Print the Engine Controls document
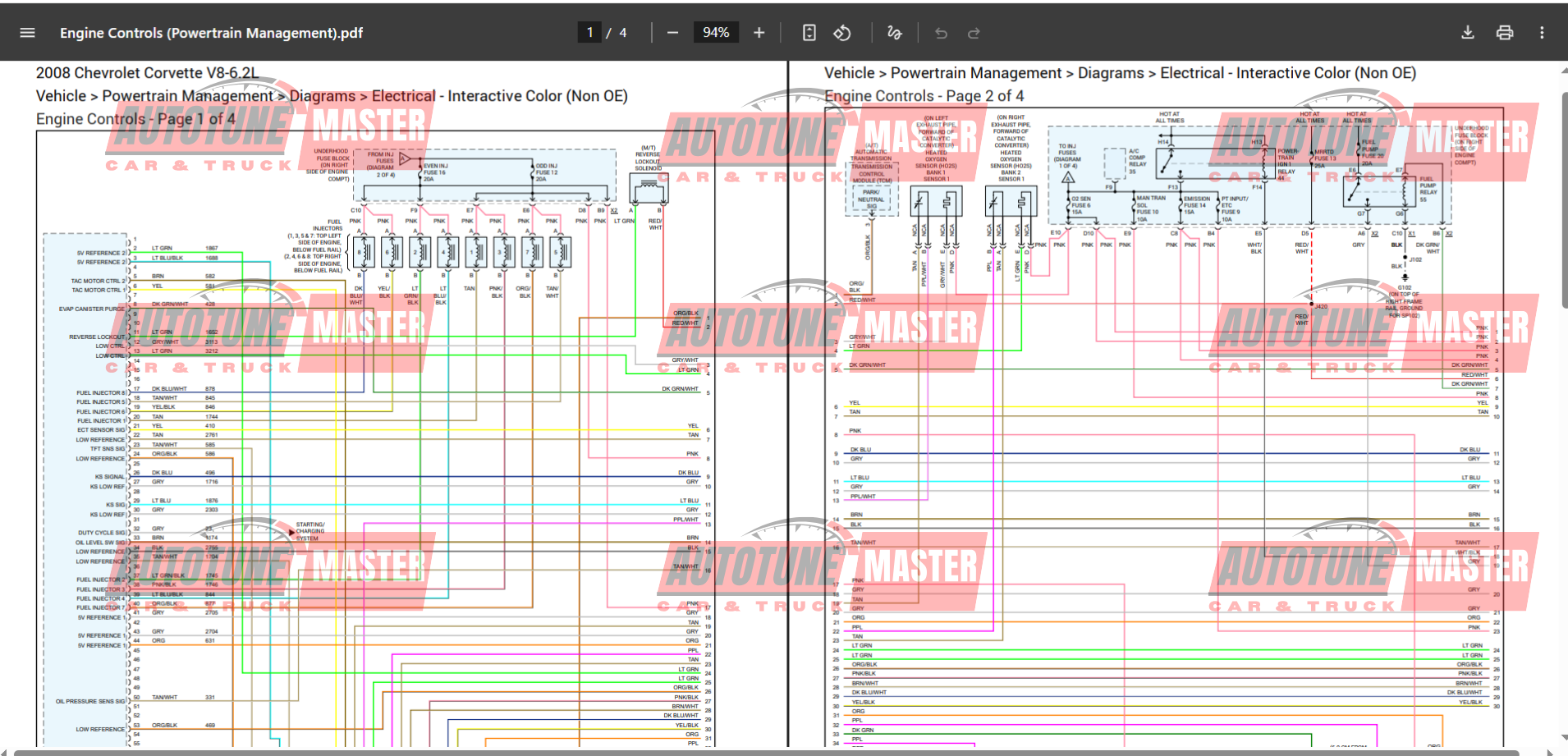 [1504, 33]
